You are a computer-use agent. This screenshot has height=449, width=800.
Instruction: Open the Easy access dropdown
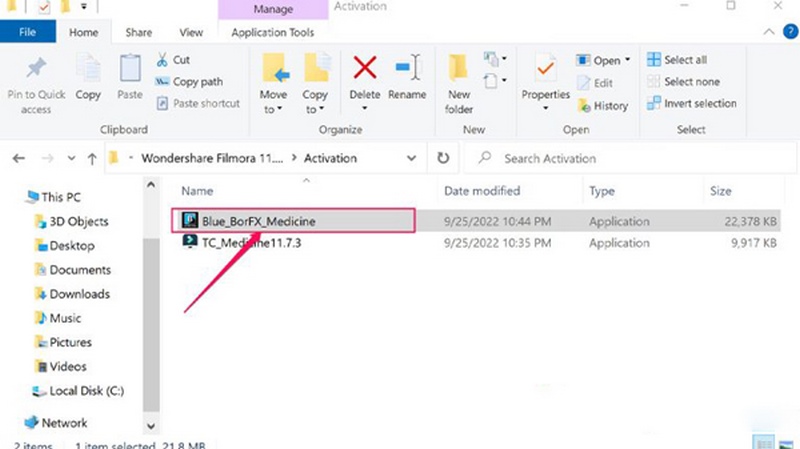point(495,81)
